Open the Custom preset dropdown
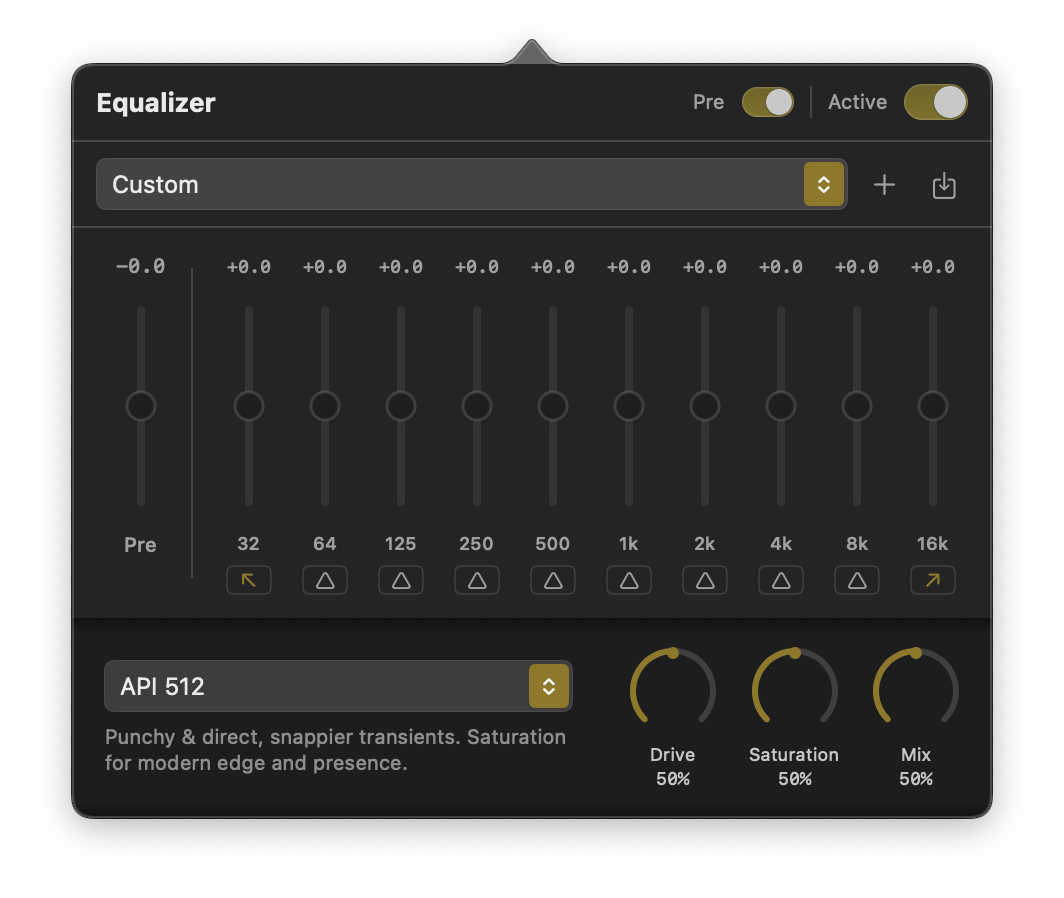 (471, 185)
